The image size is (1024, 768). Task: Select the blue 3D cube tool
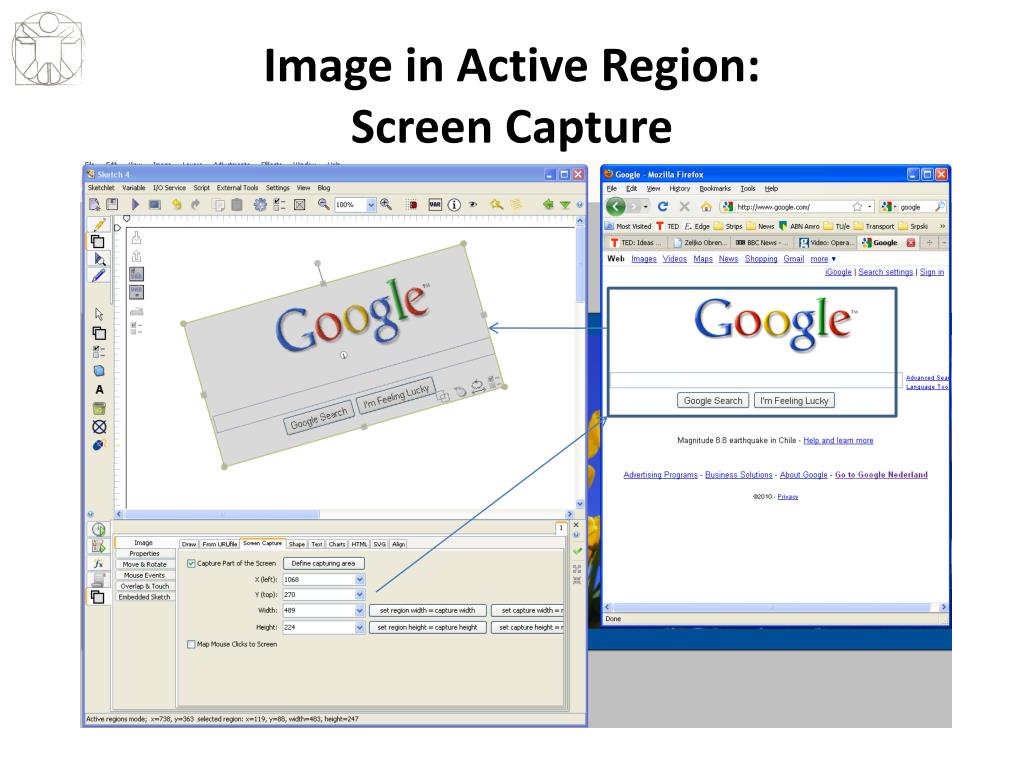pos(99,371)
